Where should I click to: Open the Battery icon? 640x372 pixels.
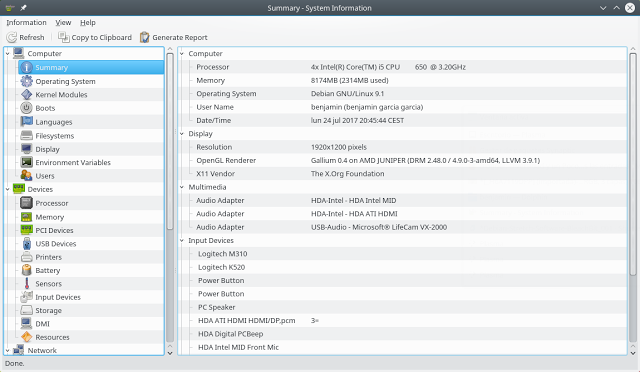[27, 270]
